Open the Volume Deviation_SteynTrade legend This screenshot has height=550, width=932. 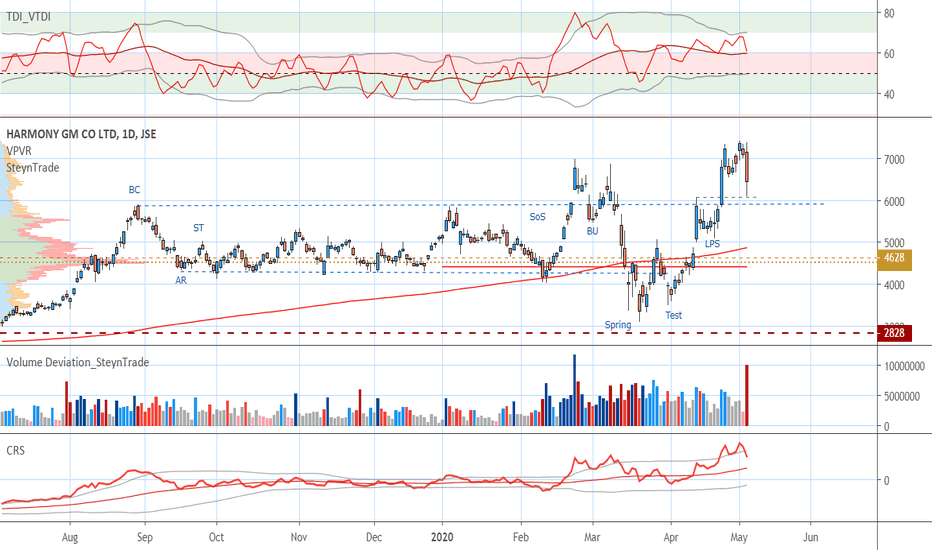[77, 362]
